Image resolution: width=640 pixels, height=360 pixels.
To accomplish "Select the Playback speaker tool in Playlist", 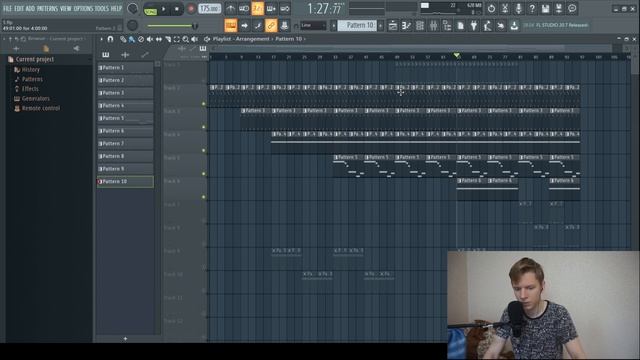I will pos(195,39).
